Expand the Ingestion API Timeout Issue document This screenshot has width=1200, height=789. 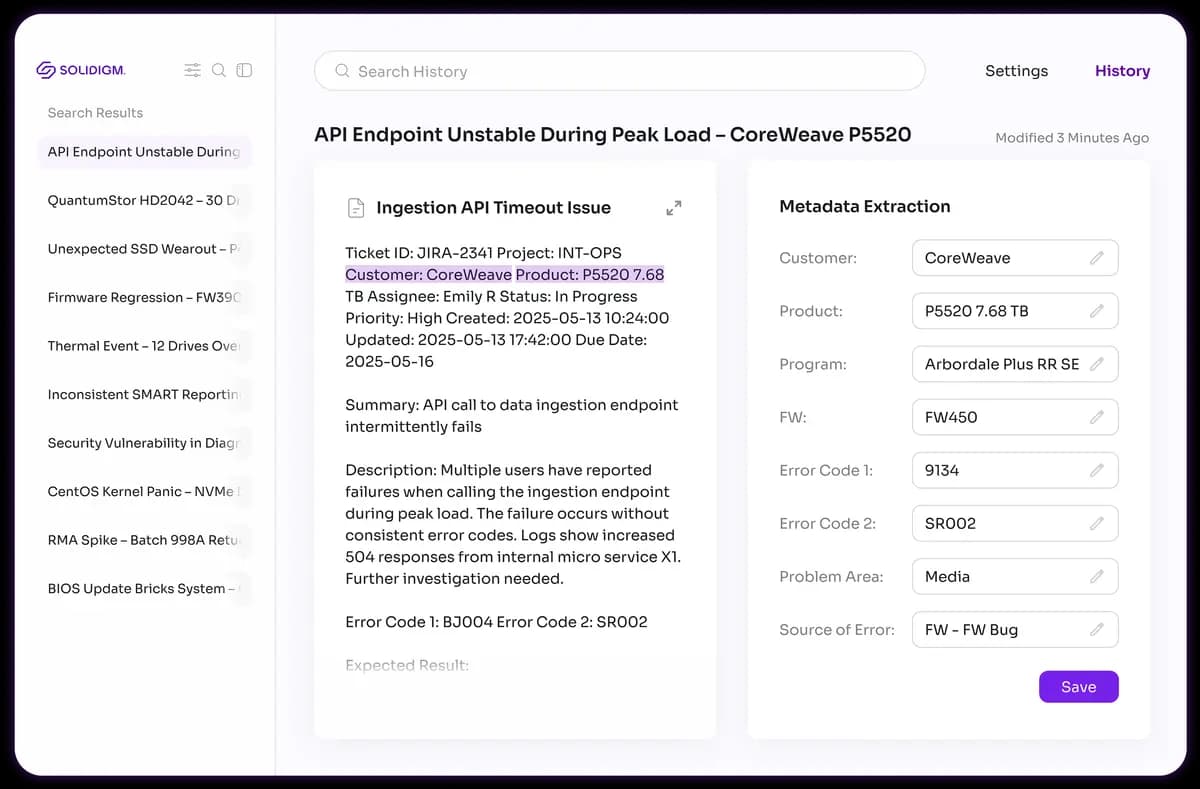674,208
